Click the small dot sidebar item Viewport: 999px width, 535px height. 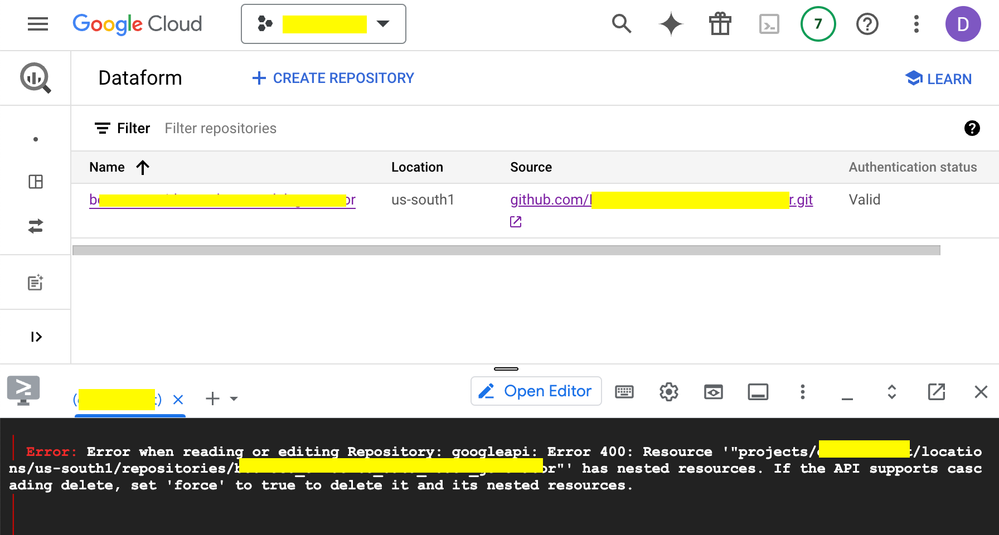point(36,139)
